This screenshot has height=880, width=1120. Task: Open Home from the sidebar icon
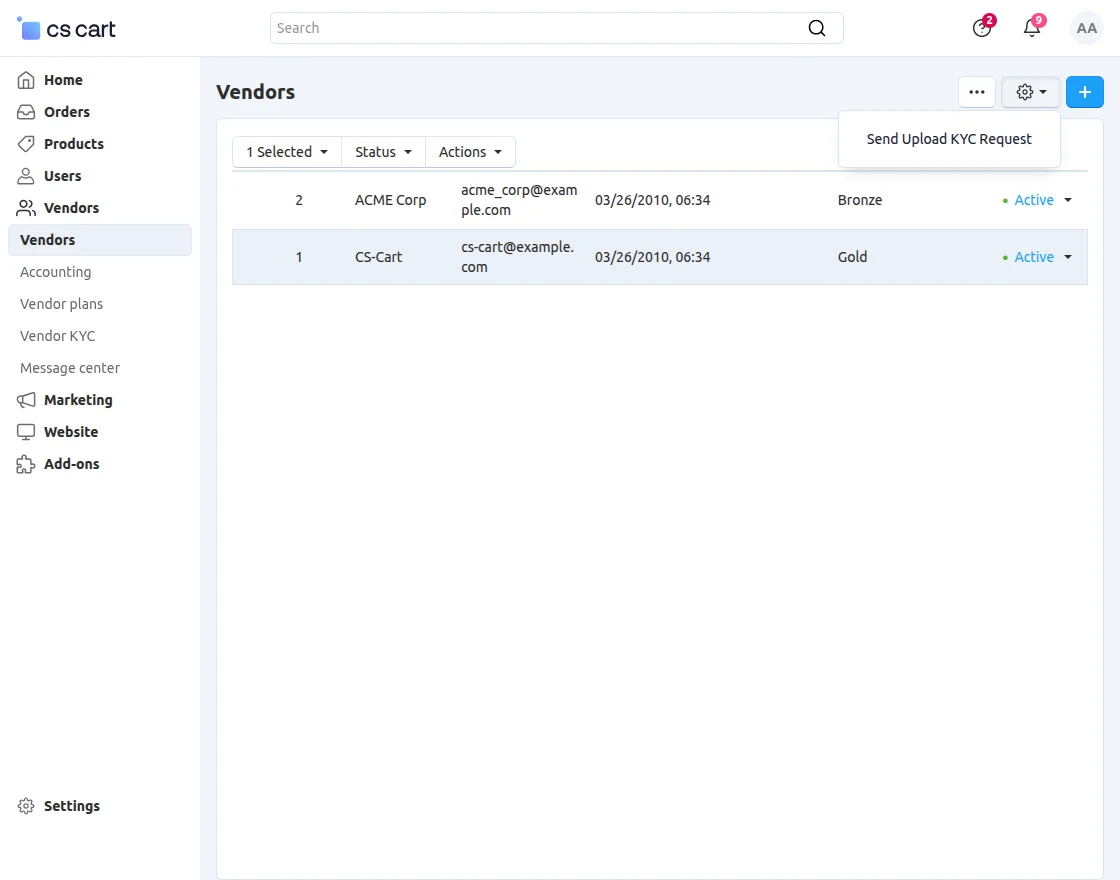click(26, 80)
